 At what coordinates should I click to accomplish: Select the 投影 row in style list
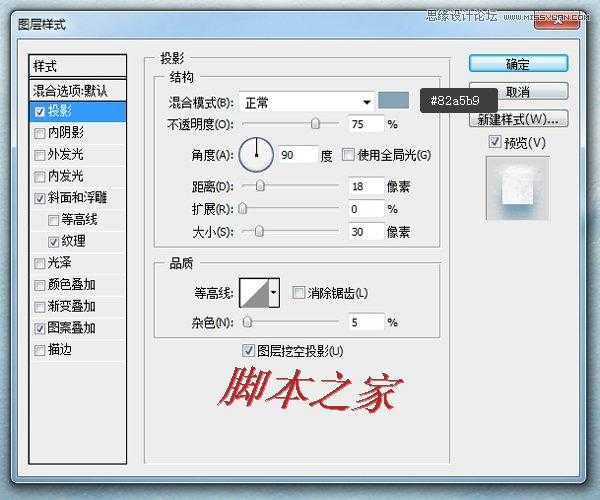[77, 111]
